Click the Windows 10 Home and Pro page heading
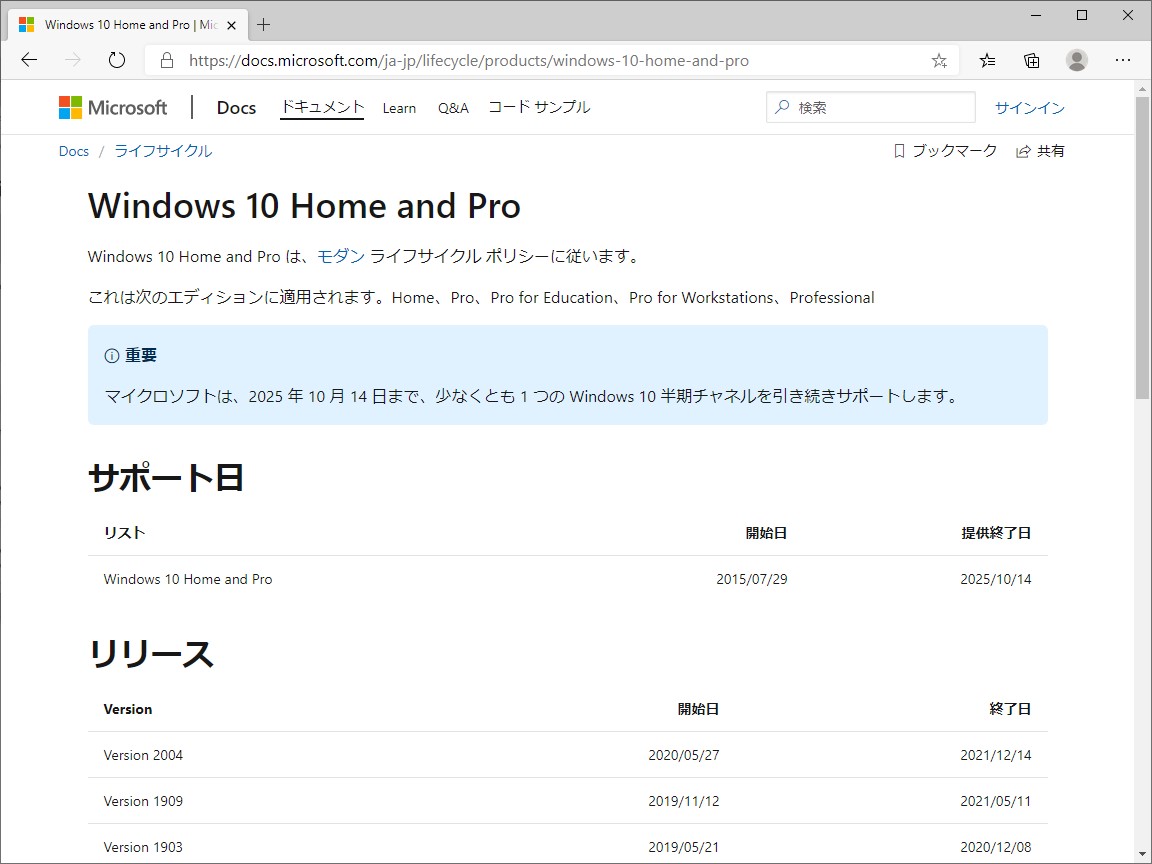 tap(304, 206)
